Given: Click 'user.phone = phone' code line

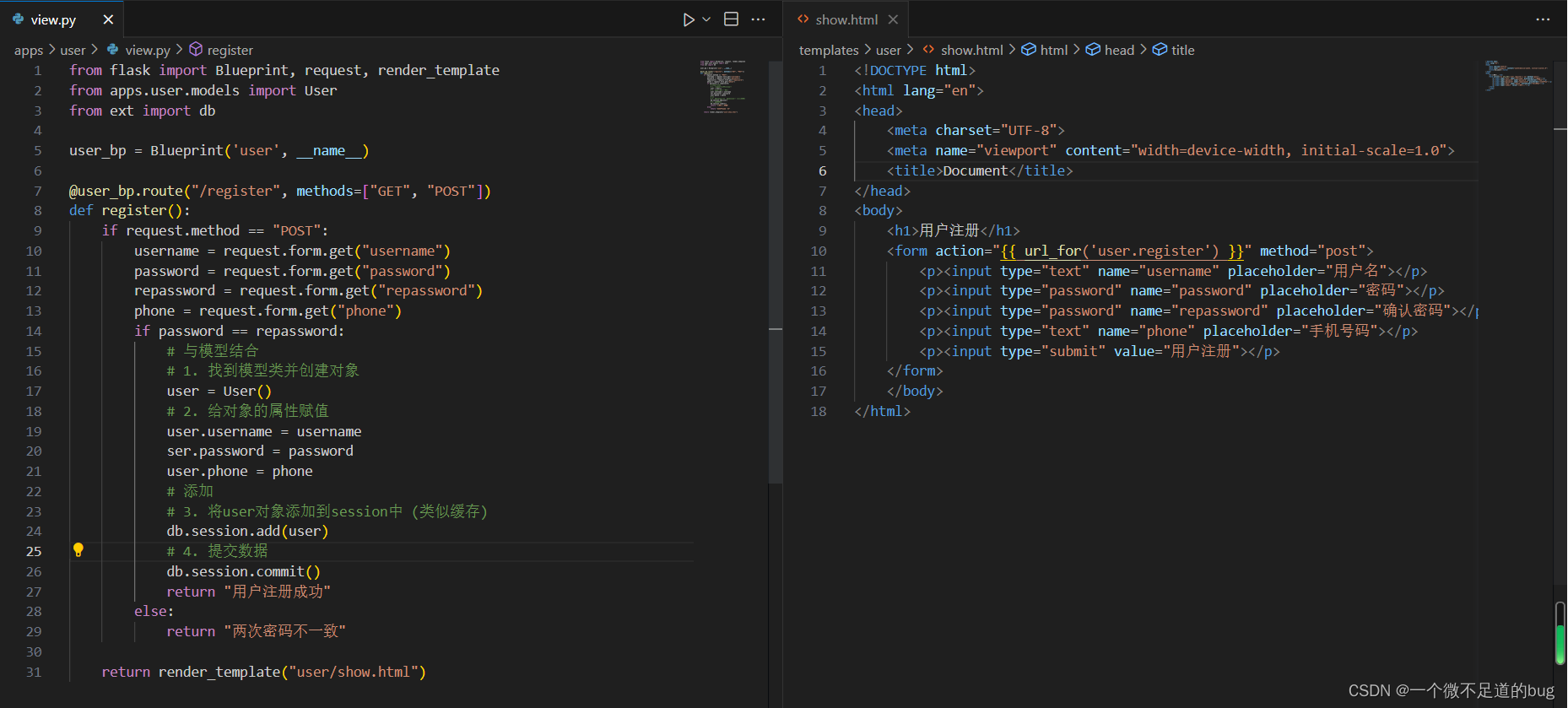Looking at the screenshot, I should [240, 471].
